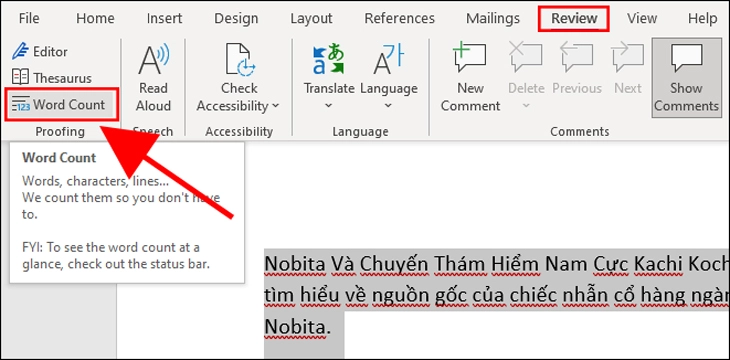Click the Translate icon
Screen dimensions: 730x360
point(329,60)
